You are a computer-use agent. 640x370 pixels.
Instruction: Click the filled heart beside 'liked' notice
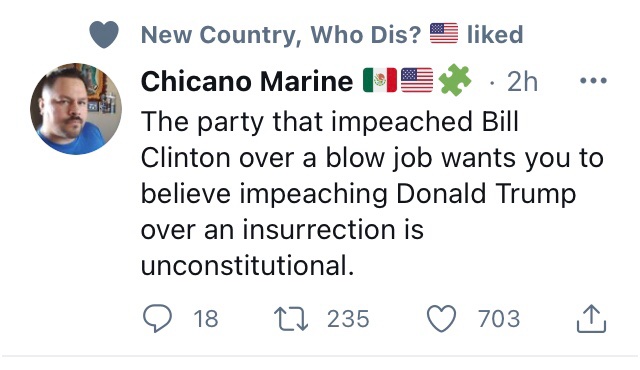pos(104,35)
